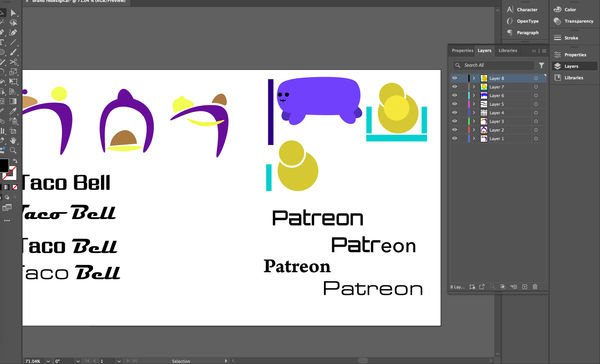Click the Layer 3 thumbnail
This screenshot has height=364, width=600.
point(484,121)
